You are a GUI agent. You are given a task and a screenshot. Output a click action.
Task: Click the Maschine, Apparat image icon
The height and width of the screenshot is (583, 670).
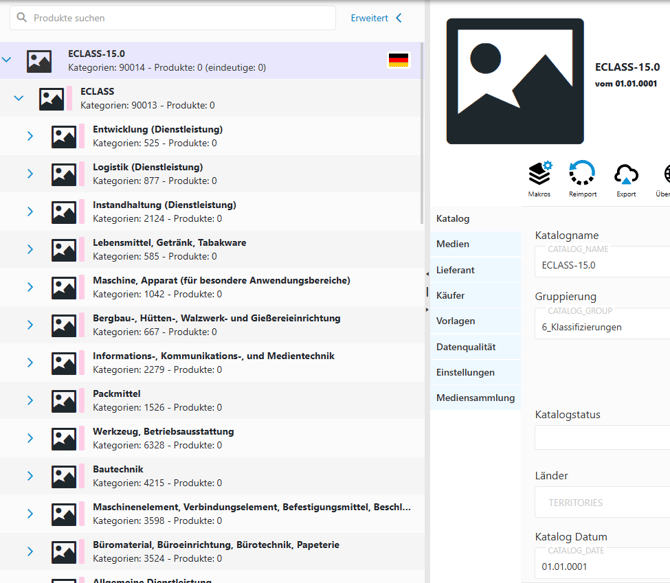click(x=64, y=288)
